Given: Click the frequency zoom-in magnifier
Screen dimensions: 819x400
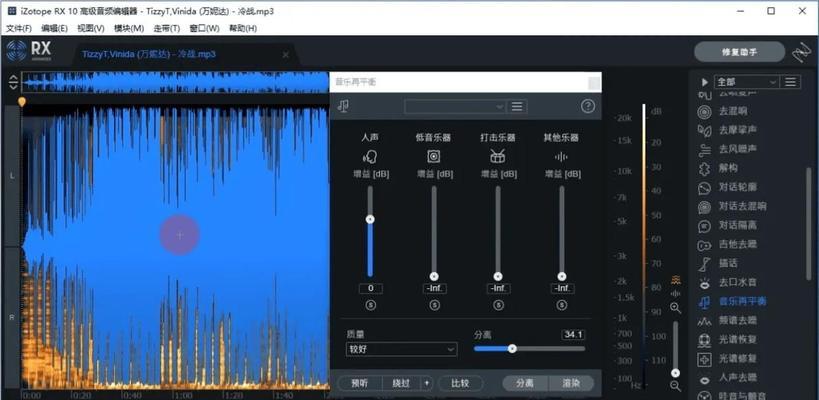Looking at the screenshot, I should (x=675, y=308).
